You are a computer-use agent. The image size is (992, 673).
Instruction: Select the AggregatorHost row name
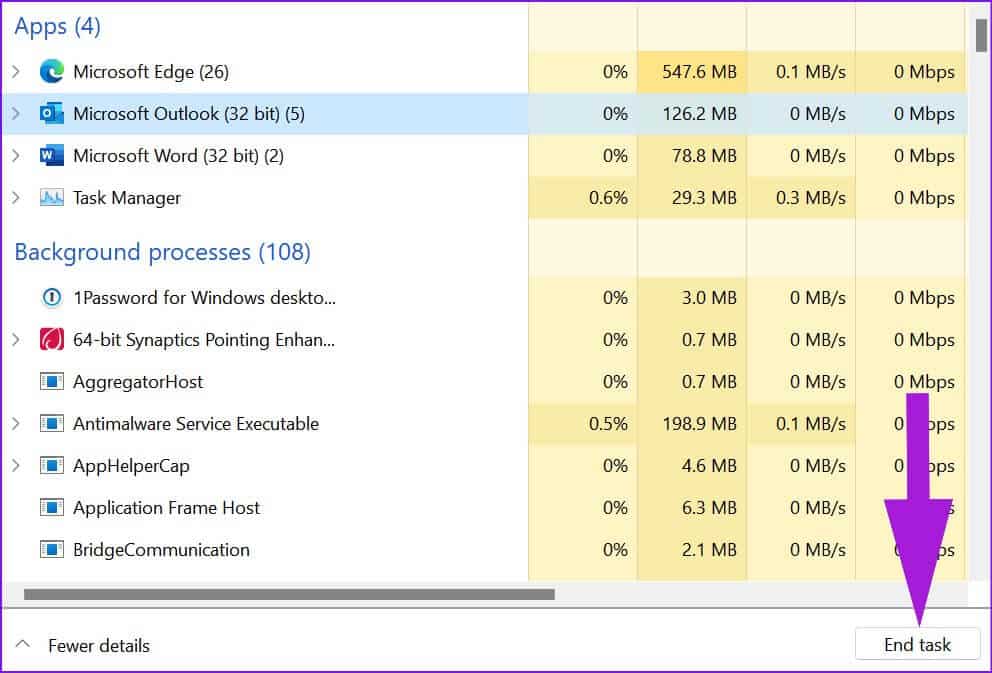tap(138, 382)
